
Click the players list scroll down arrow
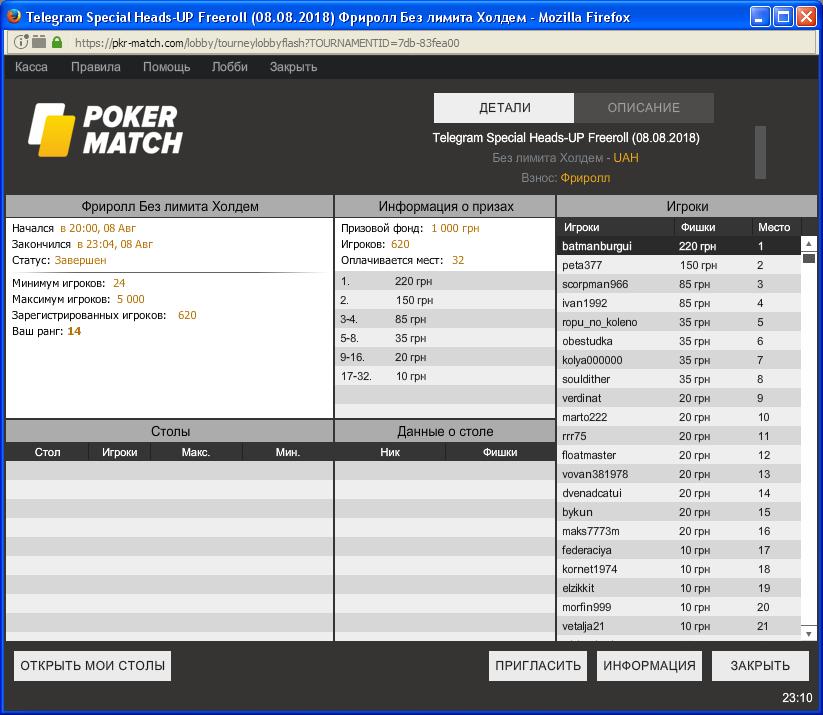(809, 634)
